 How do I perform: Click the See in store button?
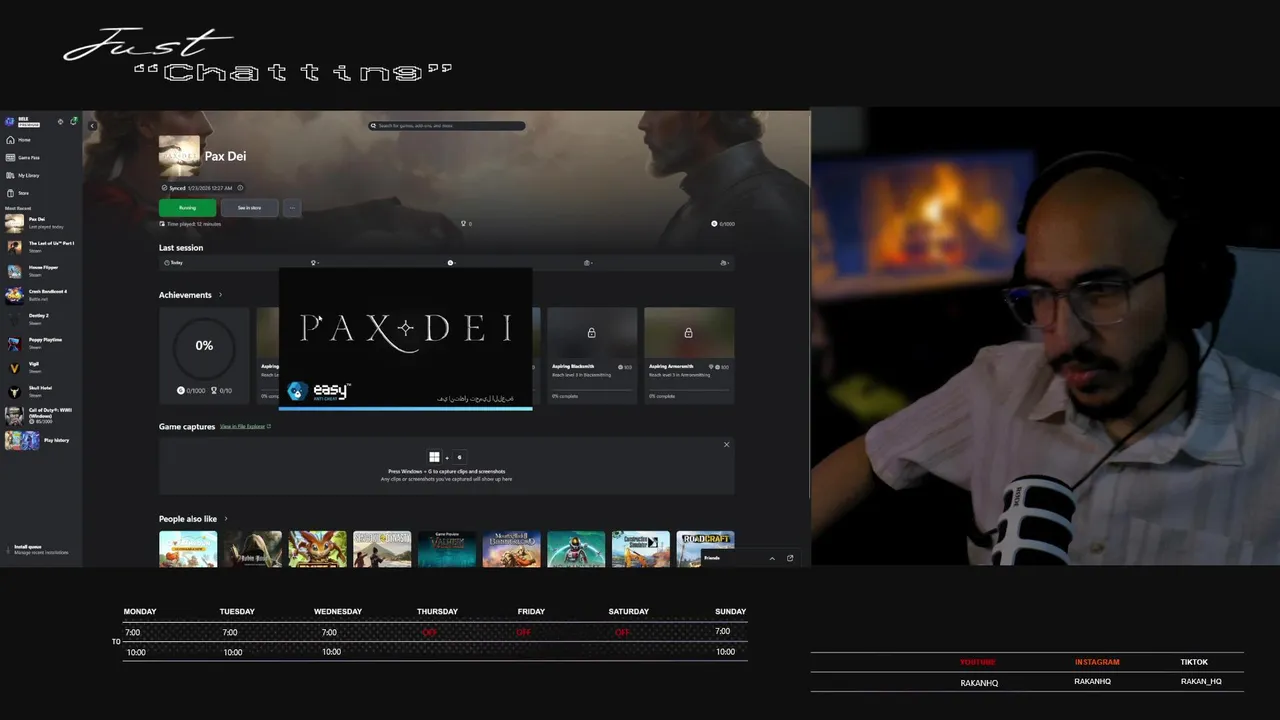249,208
